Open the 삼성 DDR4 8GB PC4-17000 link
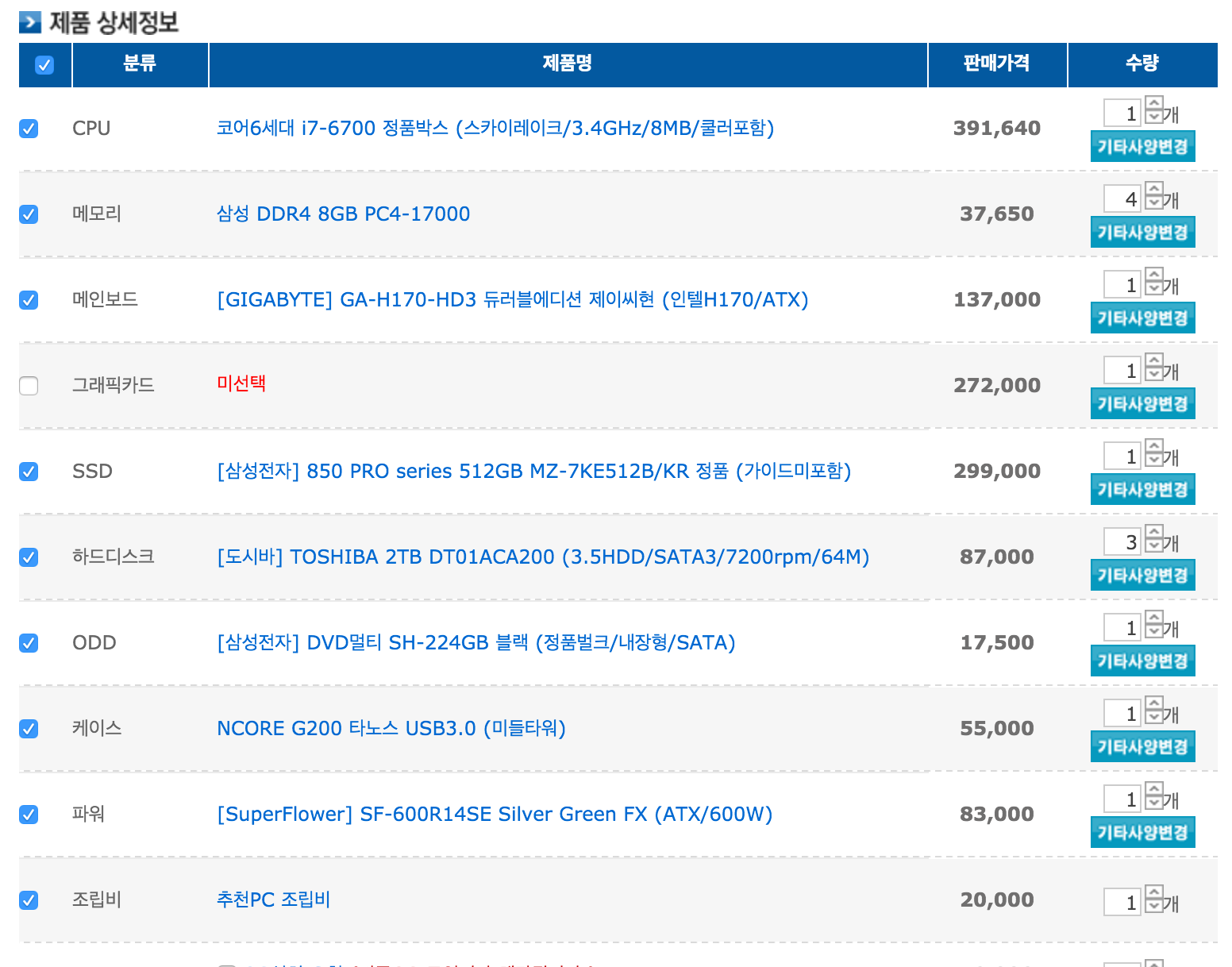Viewport: 1232px width, 967px height. click(x=343, y=214)
